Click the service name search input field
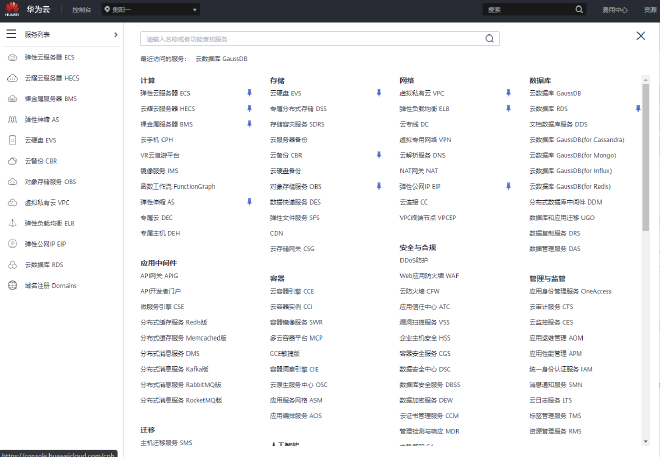Image resolution: width=660 pixels, height=457 pixels. 312,38
